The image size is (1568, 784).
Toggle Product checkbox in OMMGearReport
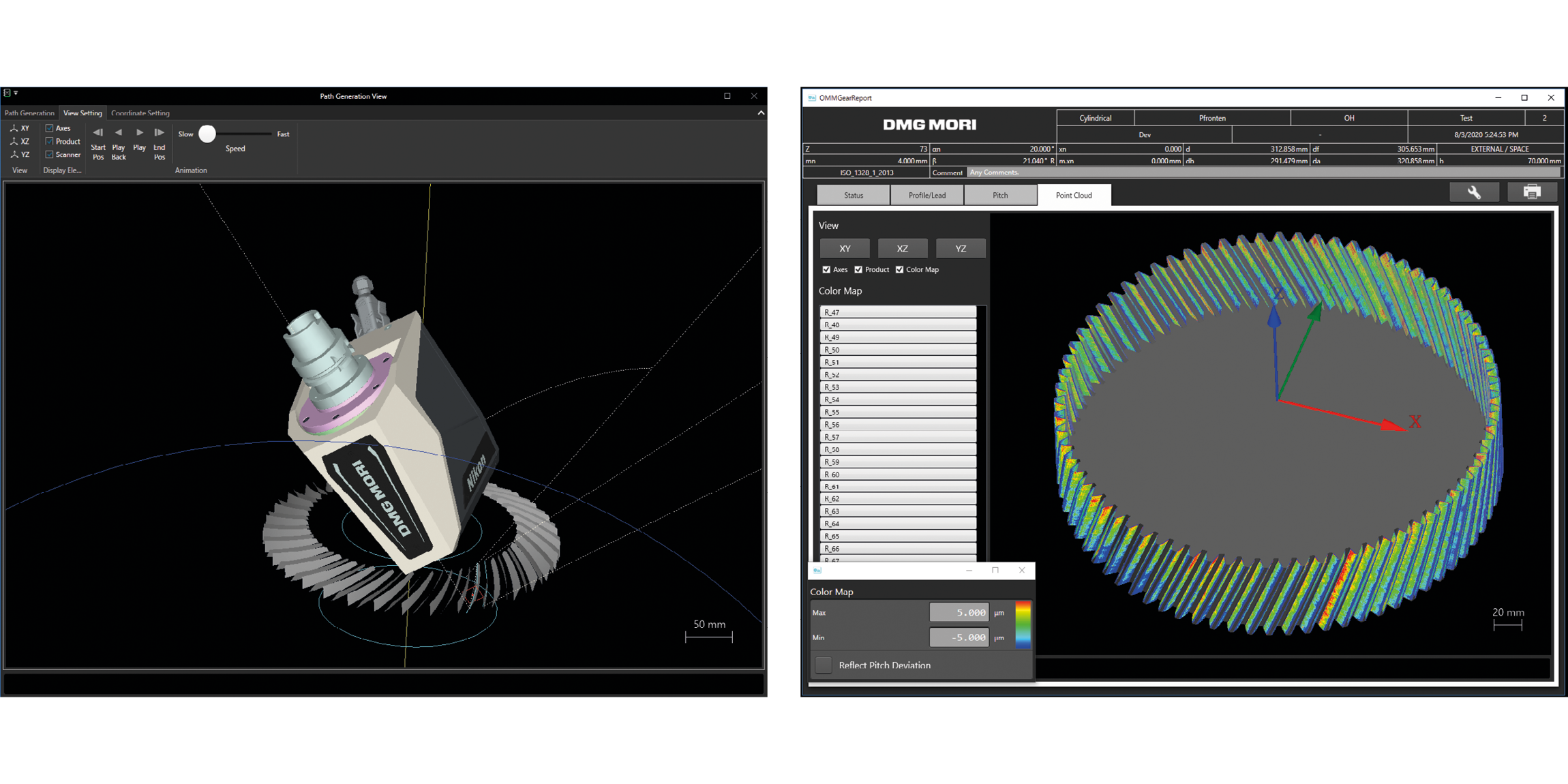(858, 270)
